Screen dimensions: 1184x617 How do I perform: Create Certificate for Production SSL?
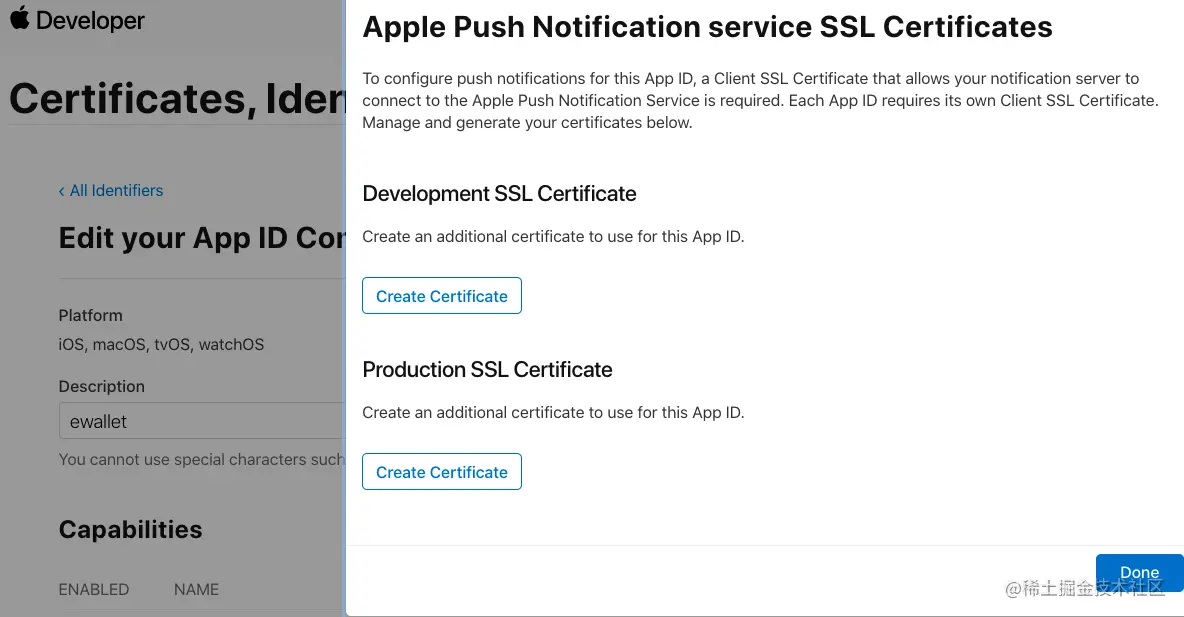pyautogui.click(x=441, y=472)
